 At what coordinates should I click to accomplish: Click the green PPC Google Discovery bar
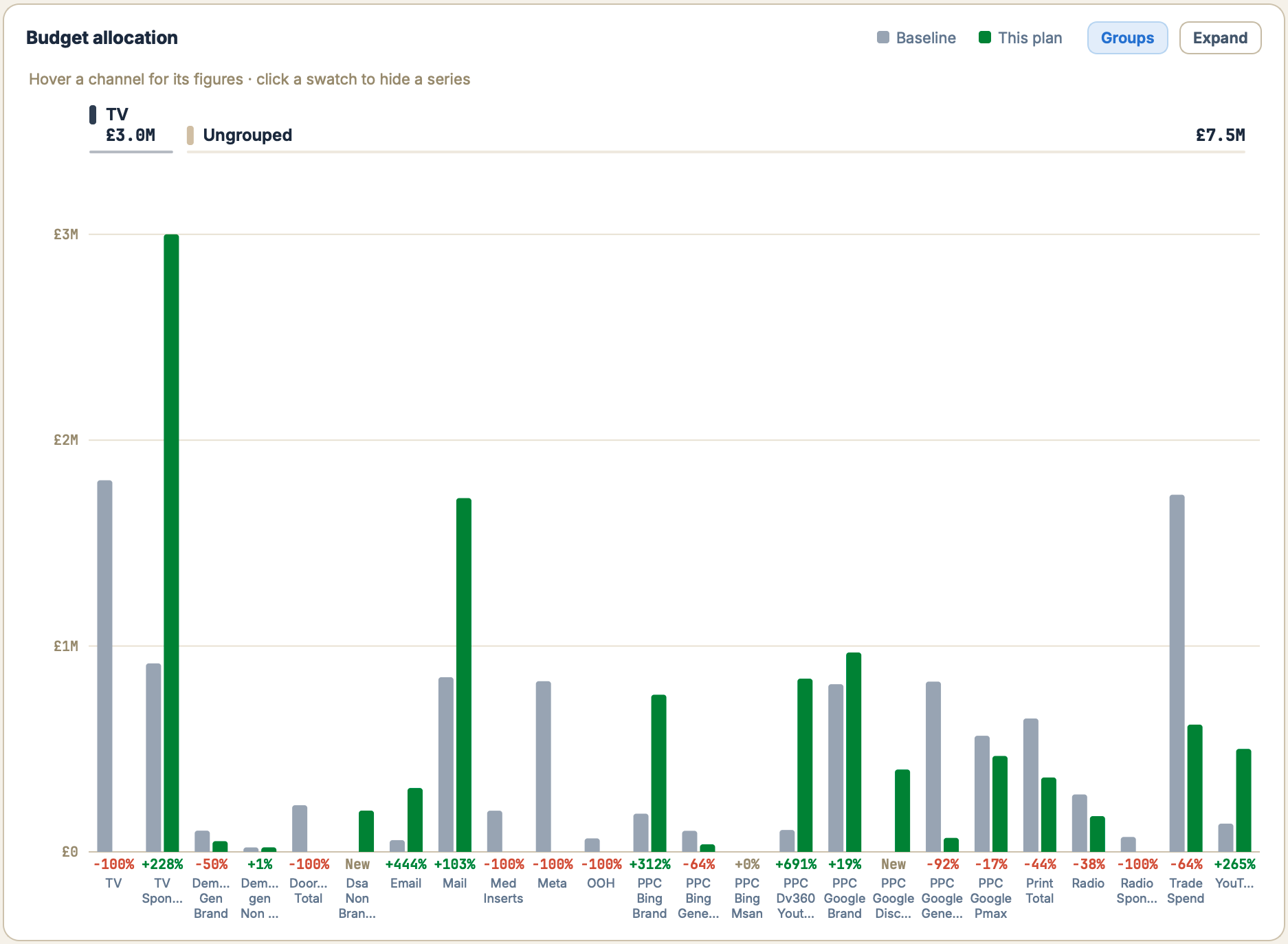902,811
